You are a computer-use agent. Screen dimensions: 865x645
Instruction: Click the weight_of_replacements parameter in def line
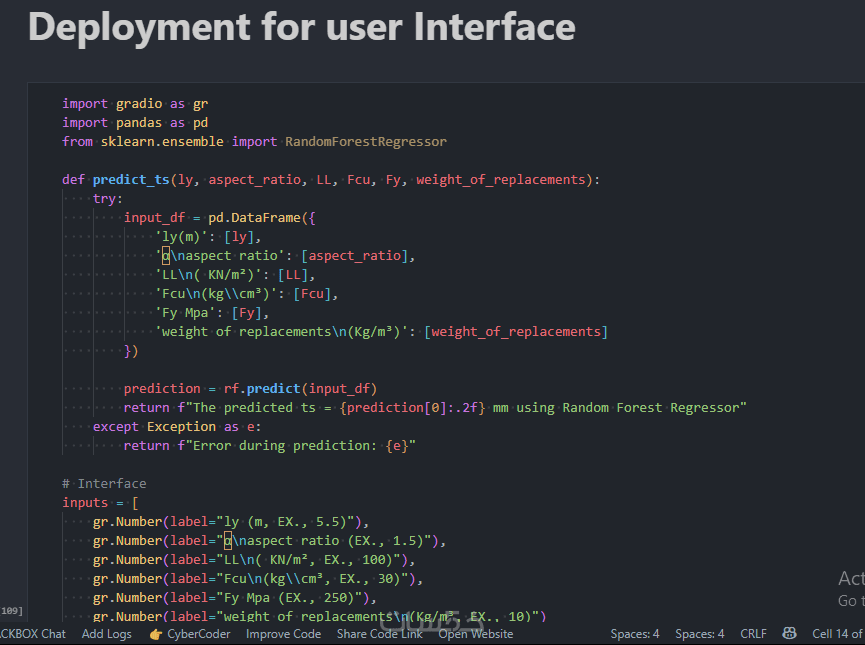(500, 180)
